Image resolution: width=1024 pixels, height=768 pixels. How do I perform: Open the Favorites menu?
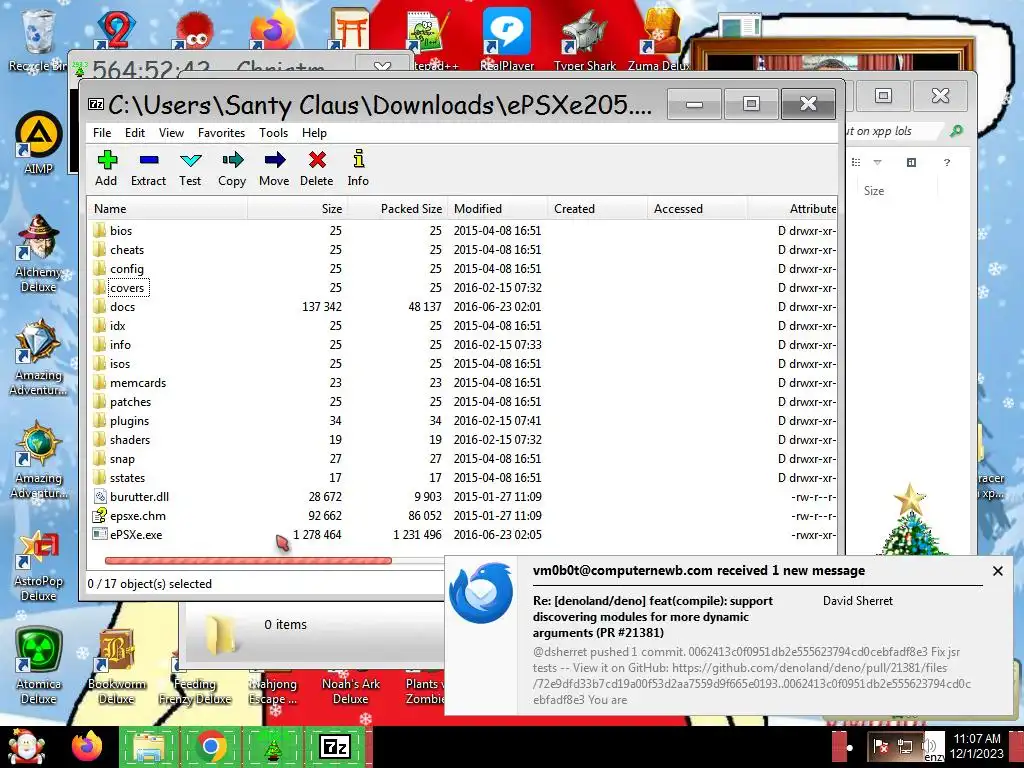(x=221, y=133)
